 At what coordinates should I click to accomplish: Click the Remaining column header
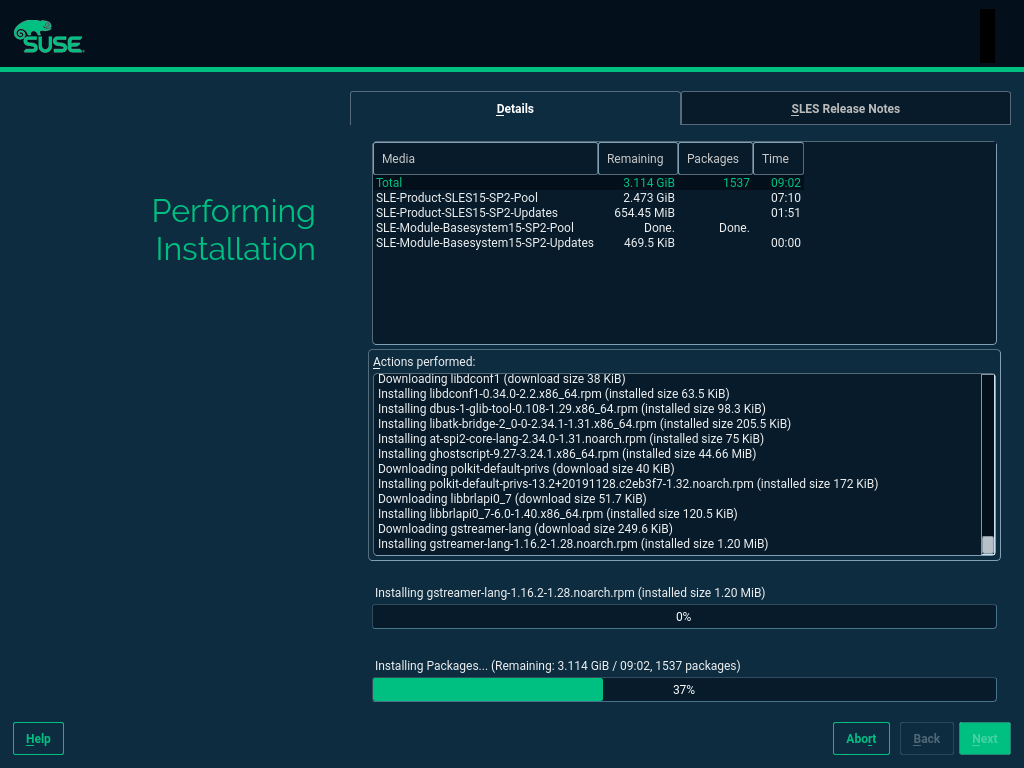(636, 159)
